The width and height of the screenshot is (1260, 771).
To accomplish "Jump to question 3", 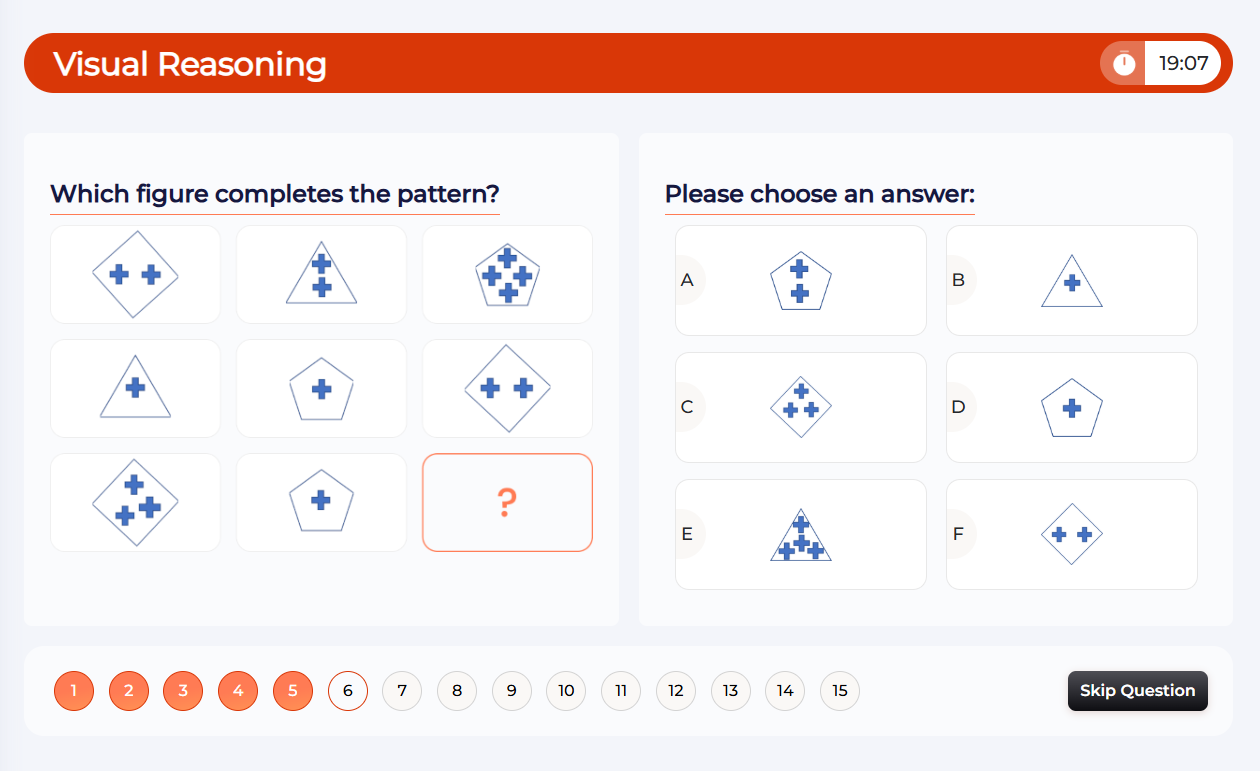I will click(183, 691).
